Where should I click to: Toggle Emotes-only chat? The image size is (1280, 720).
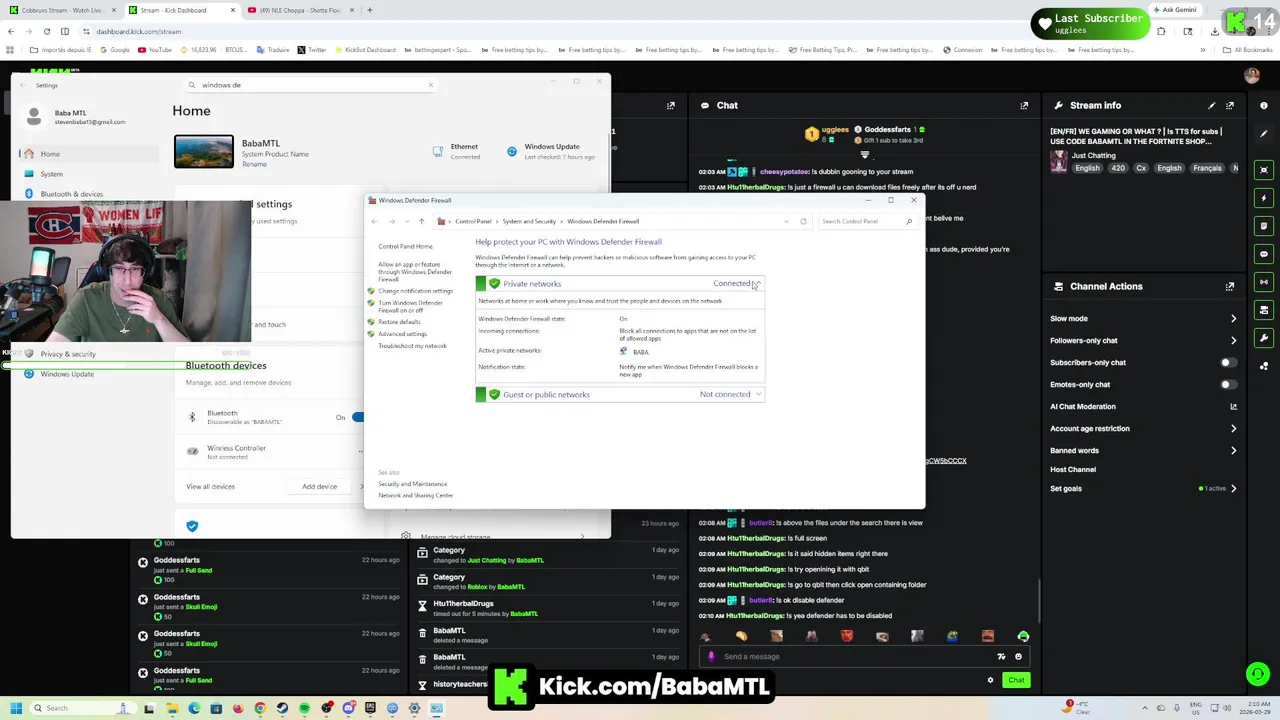pos(1229,385)
